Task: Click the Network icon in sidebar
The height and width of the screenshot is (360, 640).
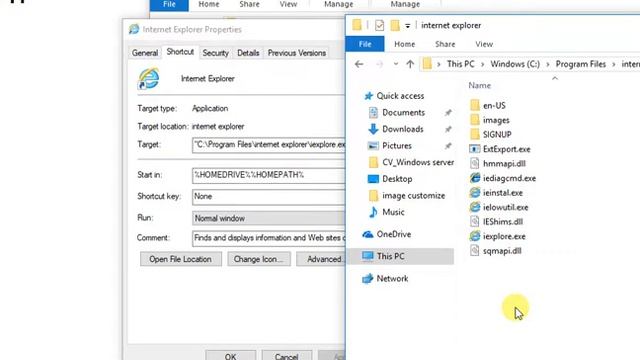Action: coord(368,278)
